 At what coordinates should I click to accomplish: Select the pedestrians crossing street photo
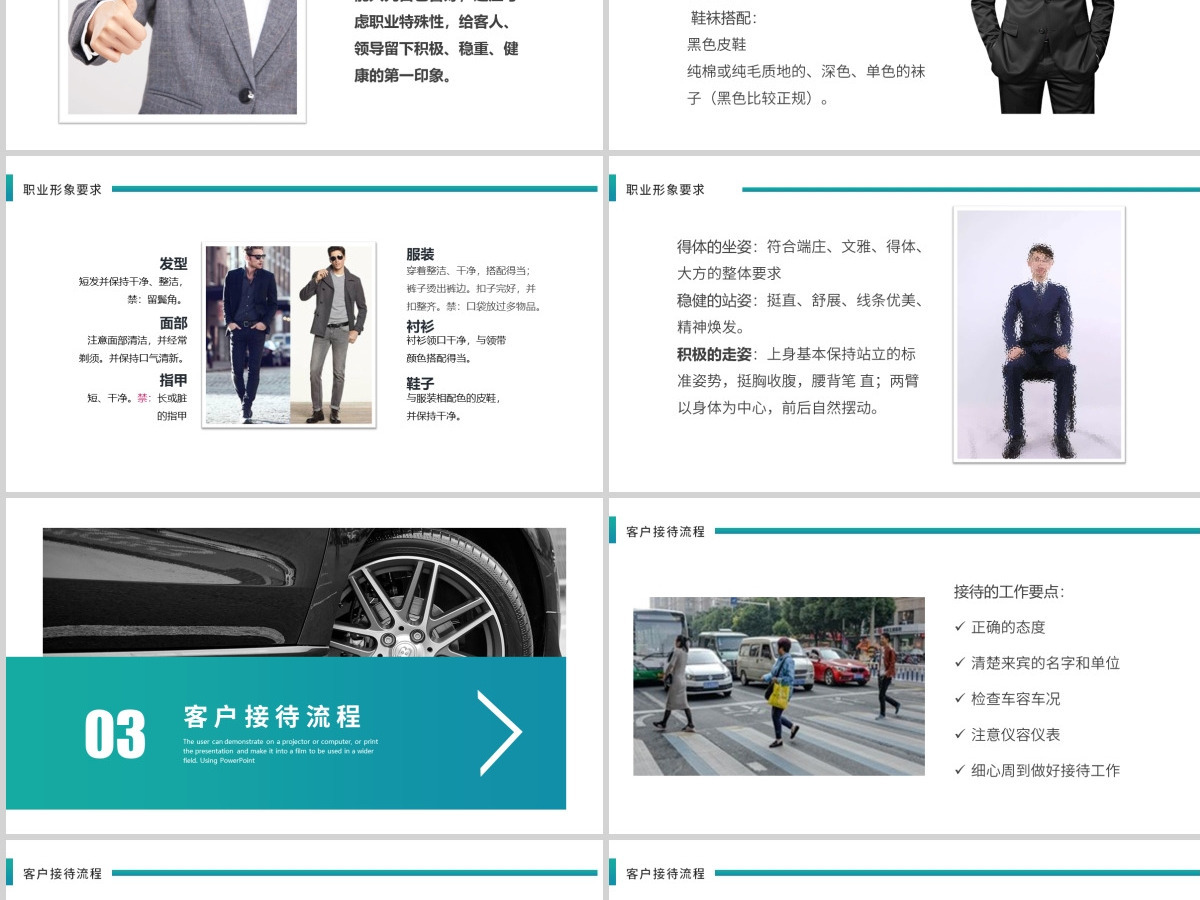779,686
